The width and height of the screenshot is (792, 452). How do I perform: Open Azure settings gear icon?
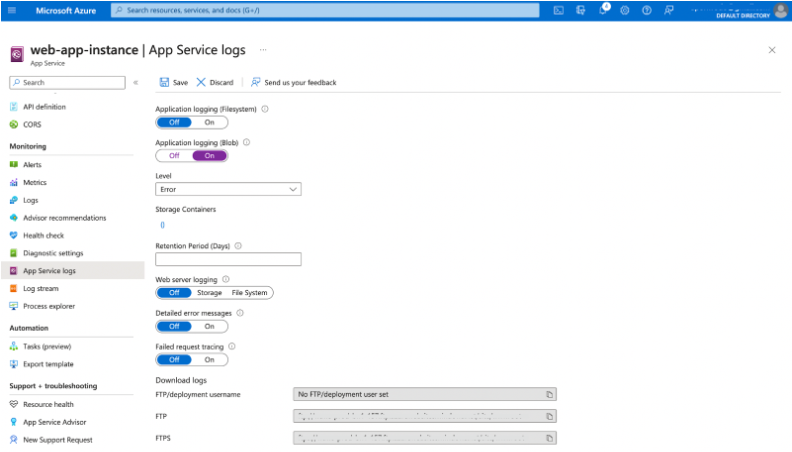625,10
